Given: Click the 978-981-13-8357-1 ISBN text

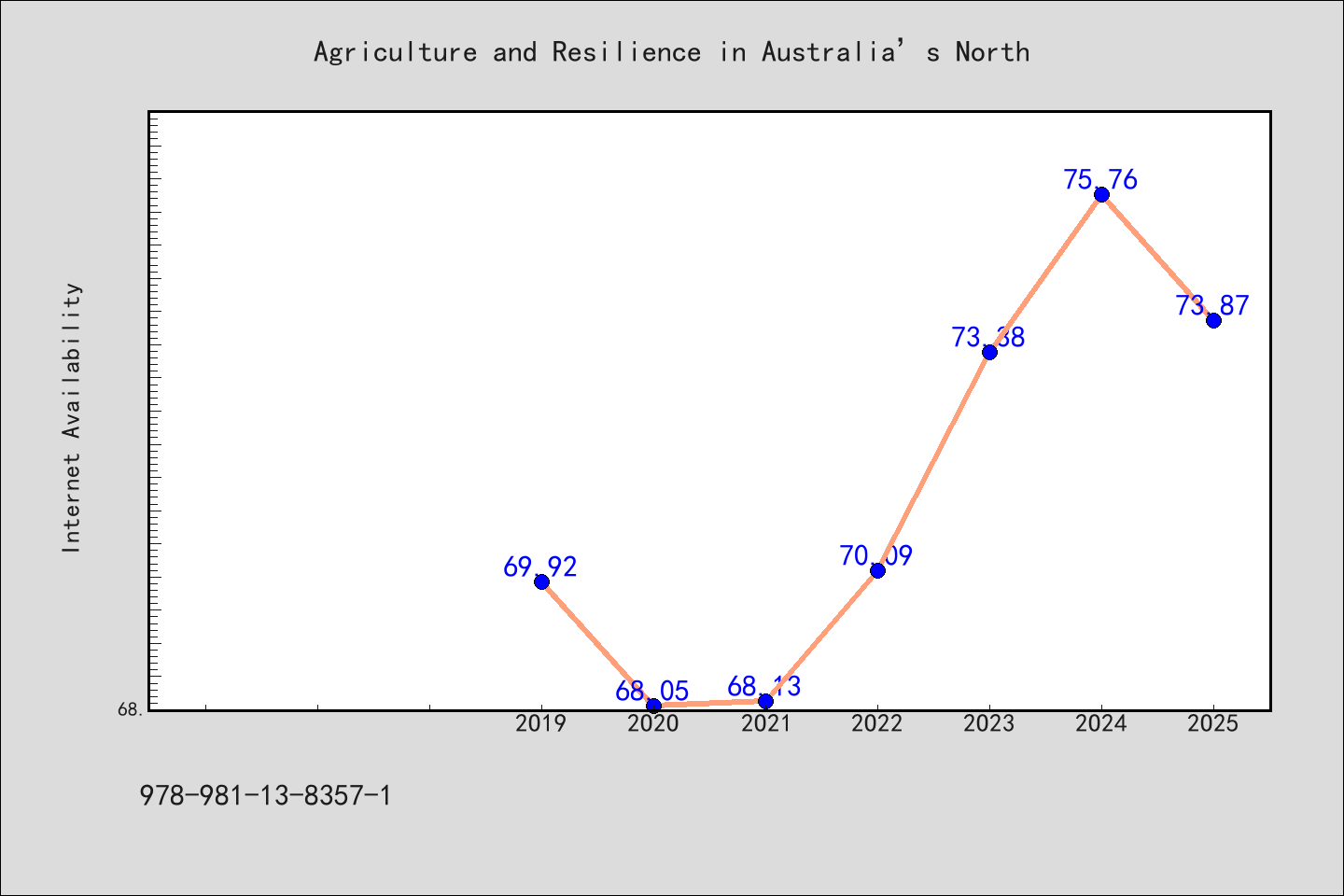Looking at the screenshot, I should (x=266, y=796).
